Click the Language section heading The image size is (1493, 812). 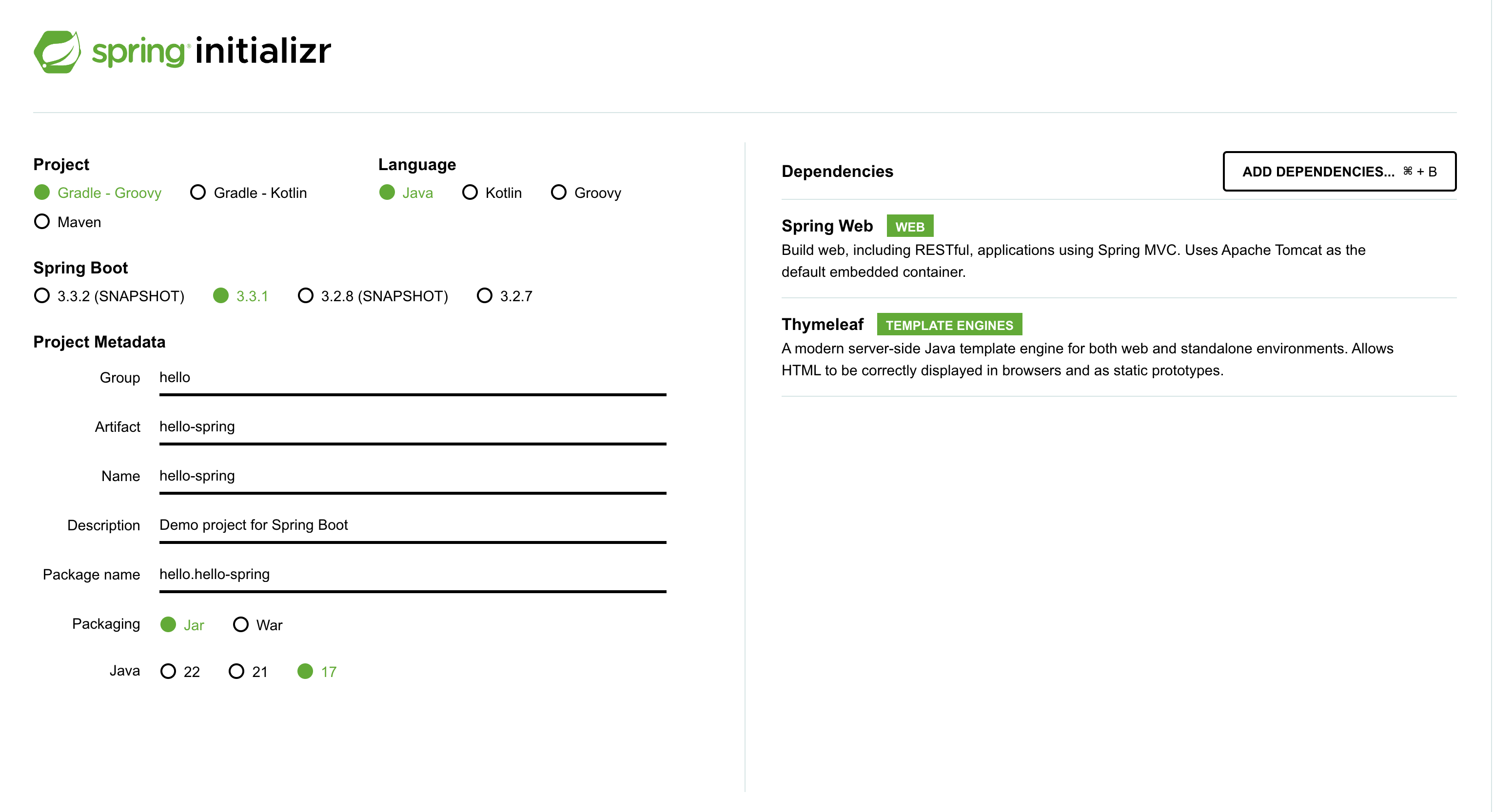pyautogui.click(x=417, y=164)
